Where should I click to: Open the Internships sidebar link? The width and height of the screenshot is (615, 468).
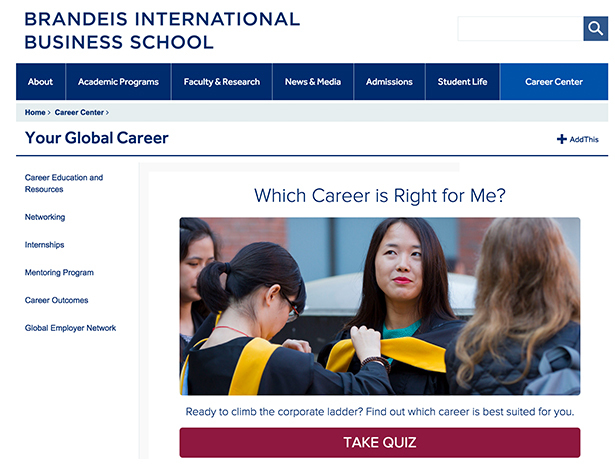(44, 245)
